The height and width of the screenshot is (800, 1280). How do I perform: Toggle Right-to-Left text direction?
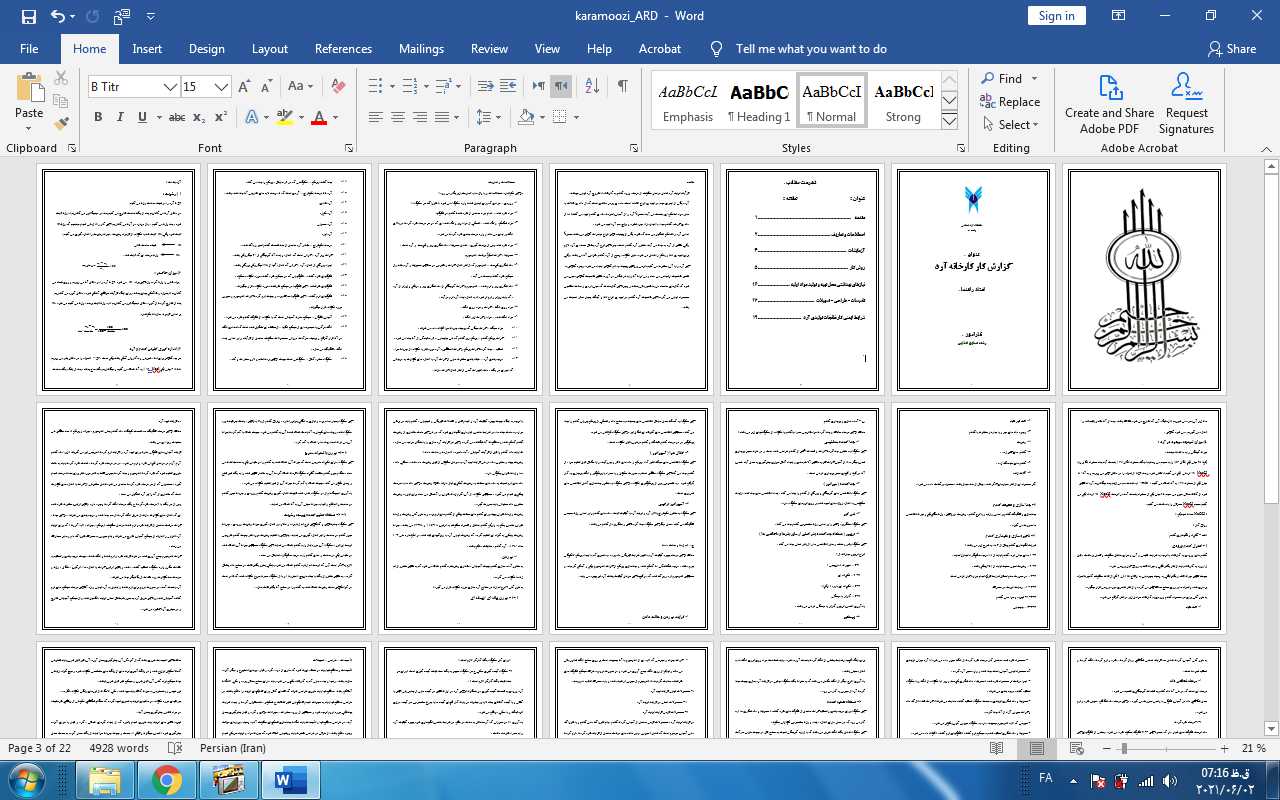tap(561, 87)
